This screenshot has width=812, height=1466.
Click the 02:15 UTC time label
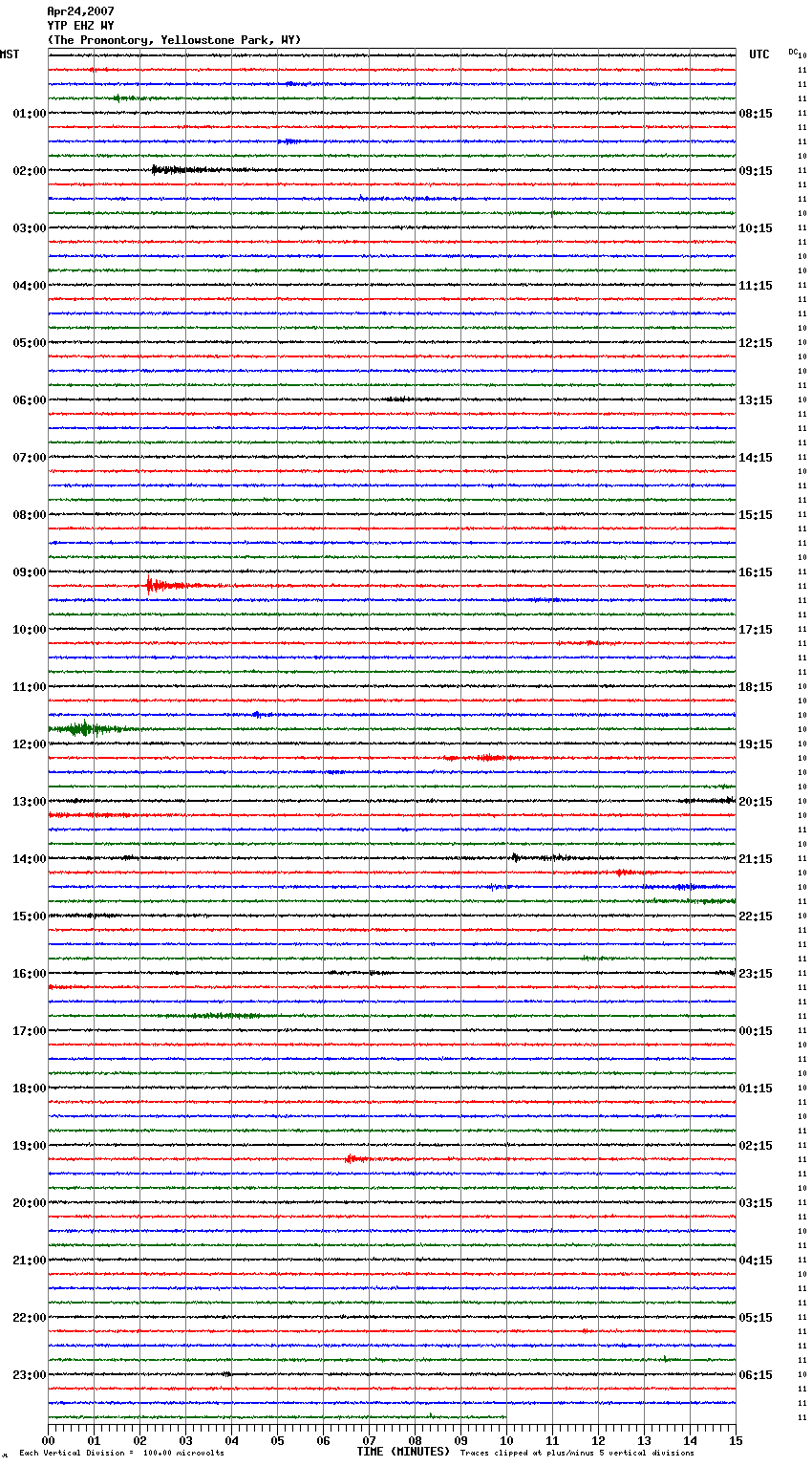point(756,1146)
